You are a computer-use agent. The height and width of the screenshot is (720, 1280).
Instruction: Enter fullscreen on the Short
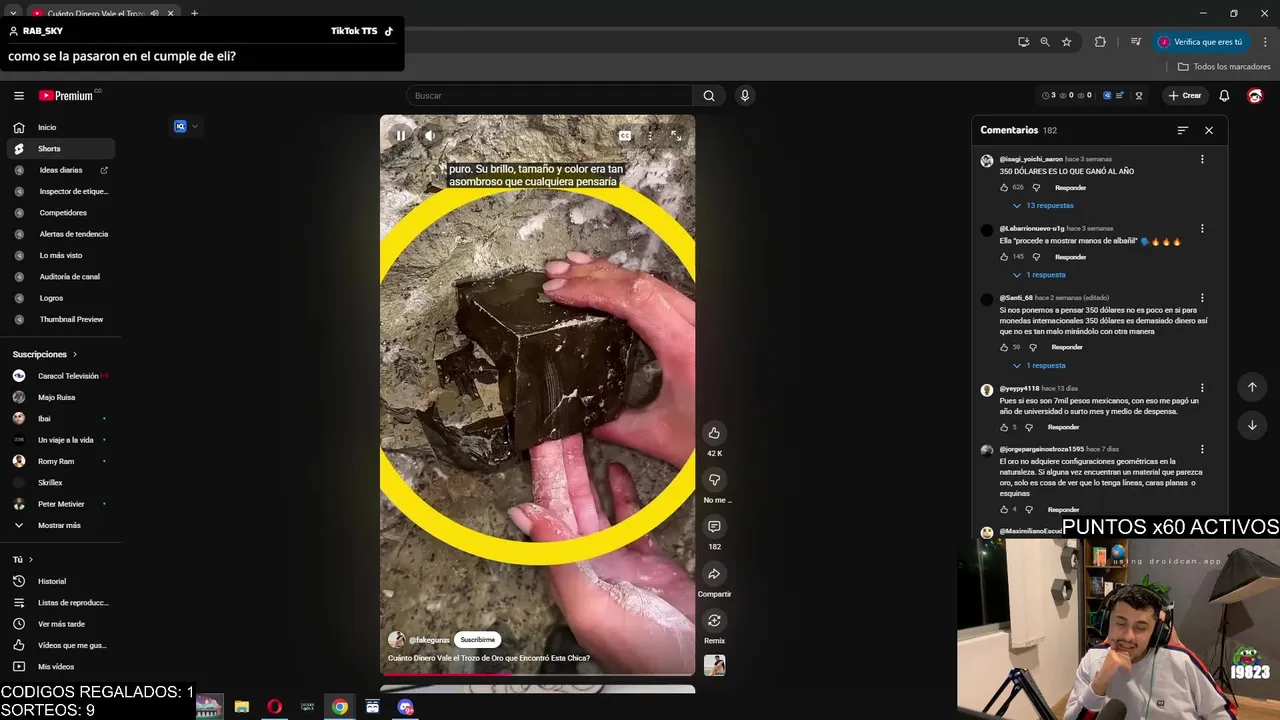click(x=676, y=136)
